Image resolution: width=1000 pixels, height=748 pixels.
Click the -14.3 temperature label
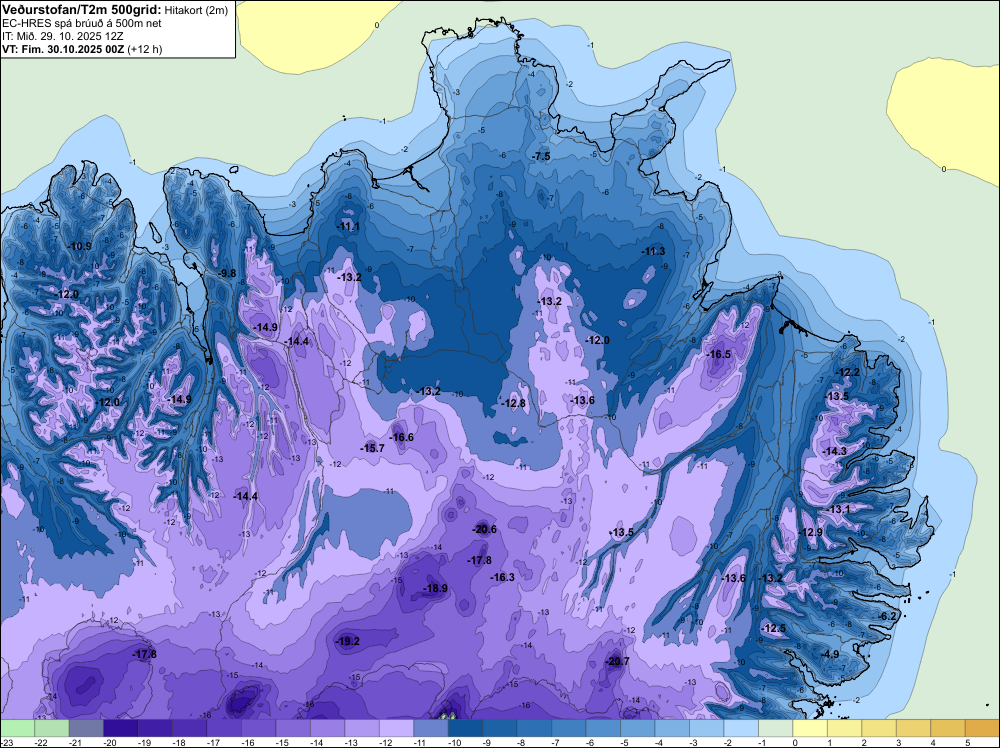(835, 451)
